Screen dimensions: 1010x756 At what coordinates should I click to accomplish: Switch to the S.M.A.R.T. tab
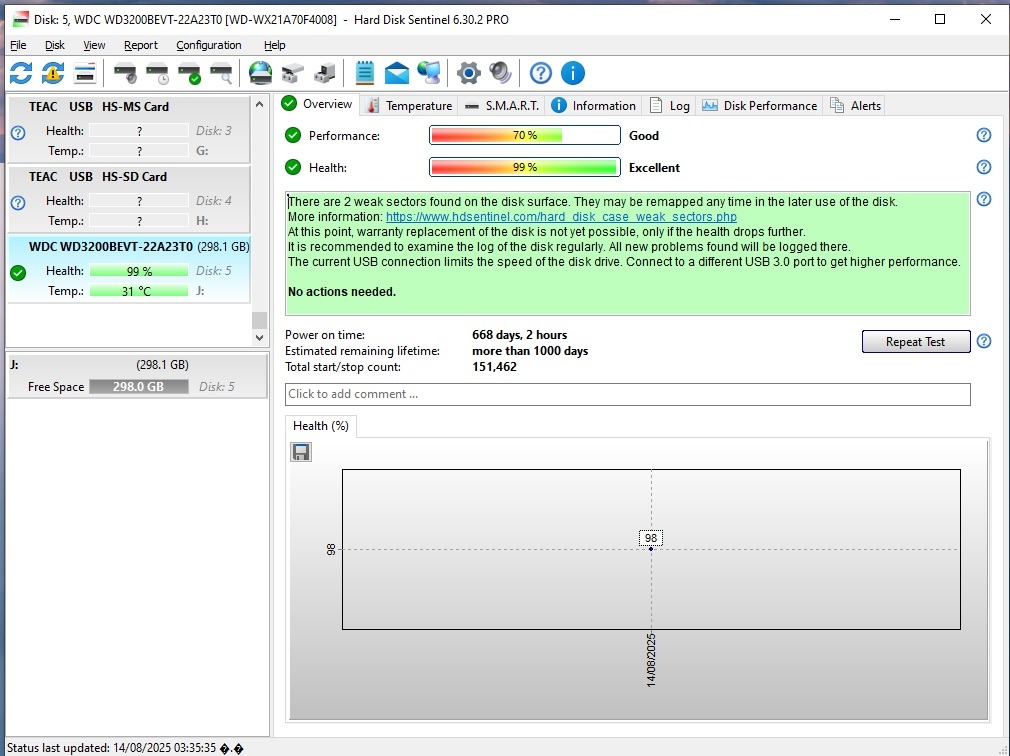[x=501, y=106]
